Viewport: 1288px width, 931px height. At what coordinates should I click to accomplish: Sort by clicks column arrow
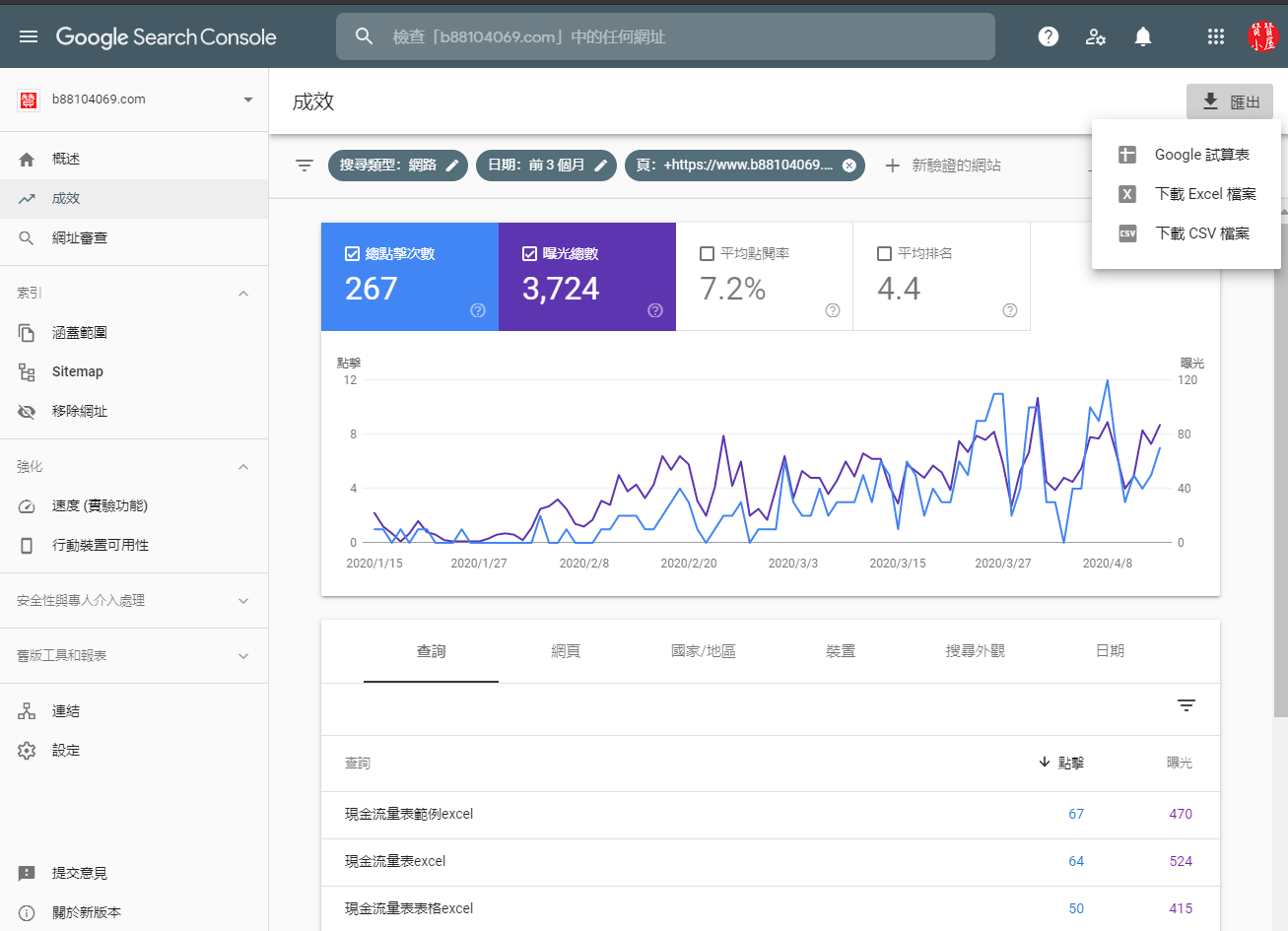pyautogui.click(x=1045, y=762)
